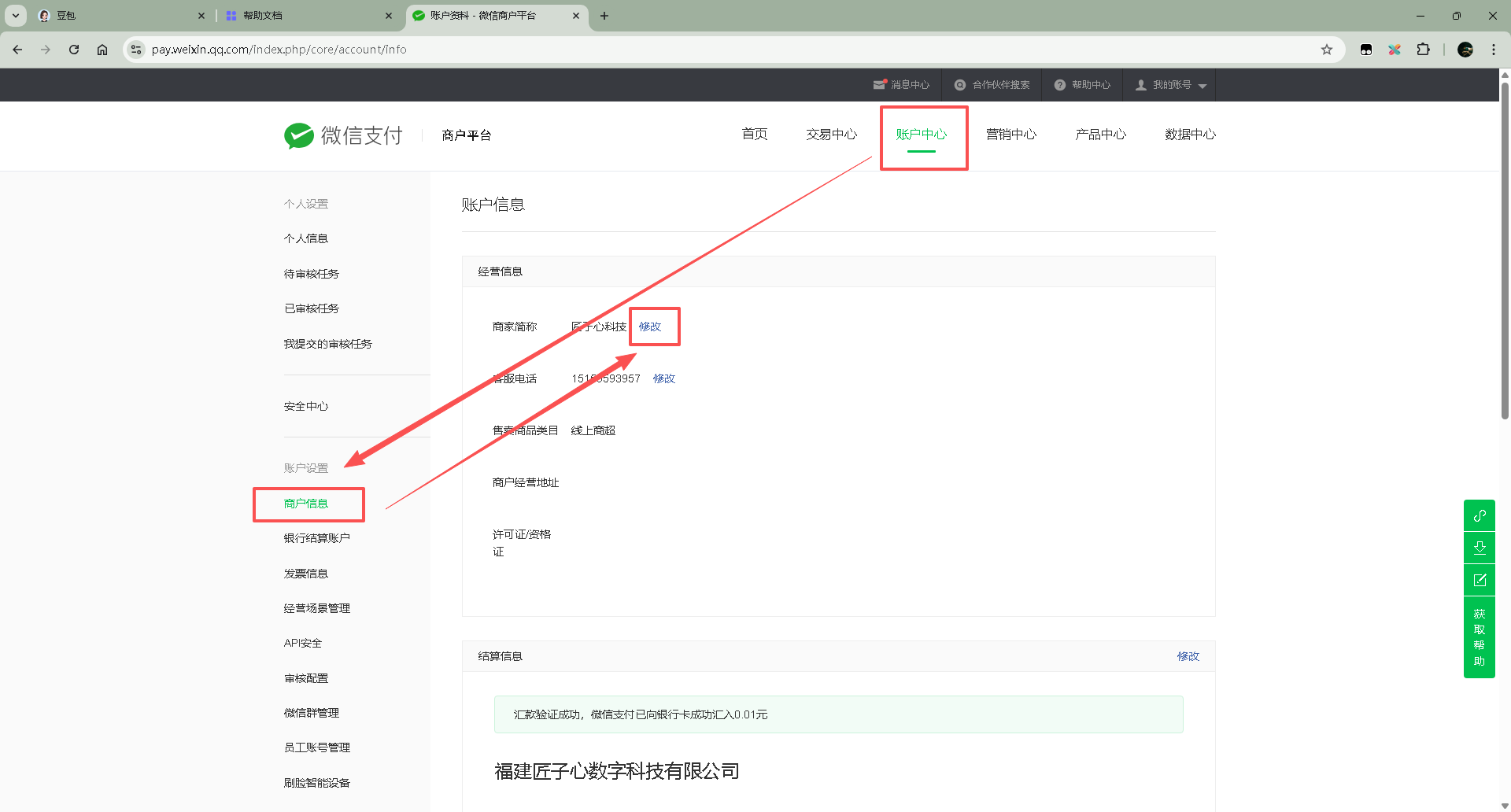Open the tab search dropdown arrow

point(16,16)
